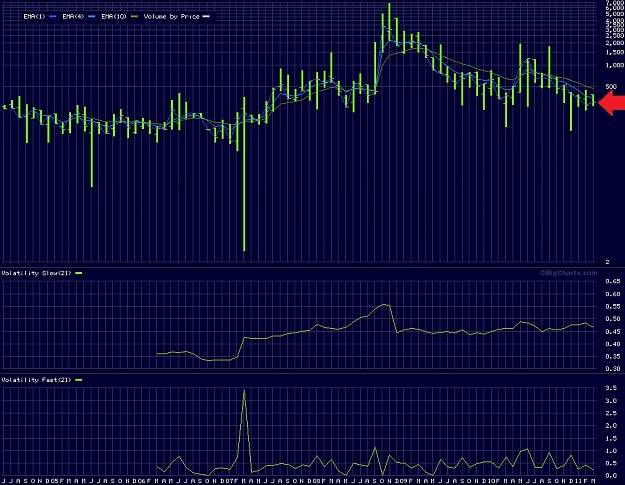
Task: Click the 0.65 value on Volatility Slow axis
Action: 613,281
